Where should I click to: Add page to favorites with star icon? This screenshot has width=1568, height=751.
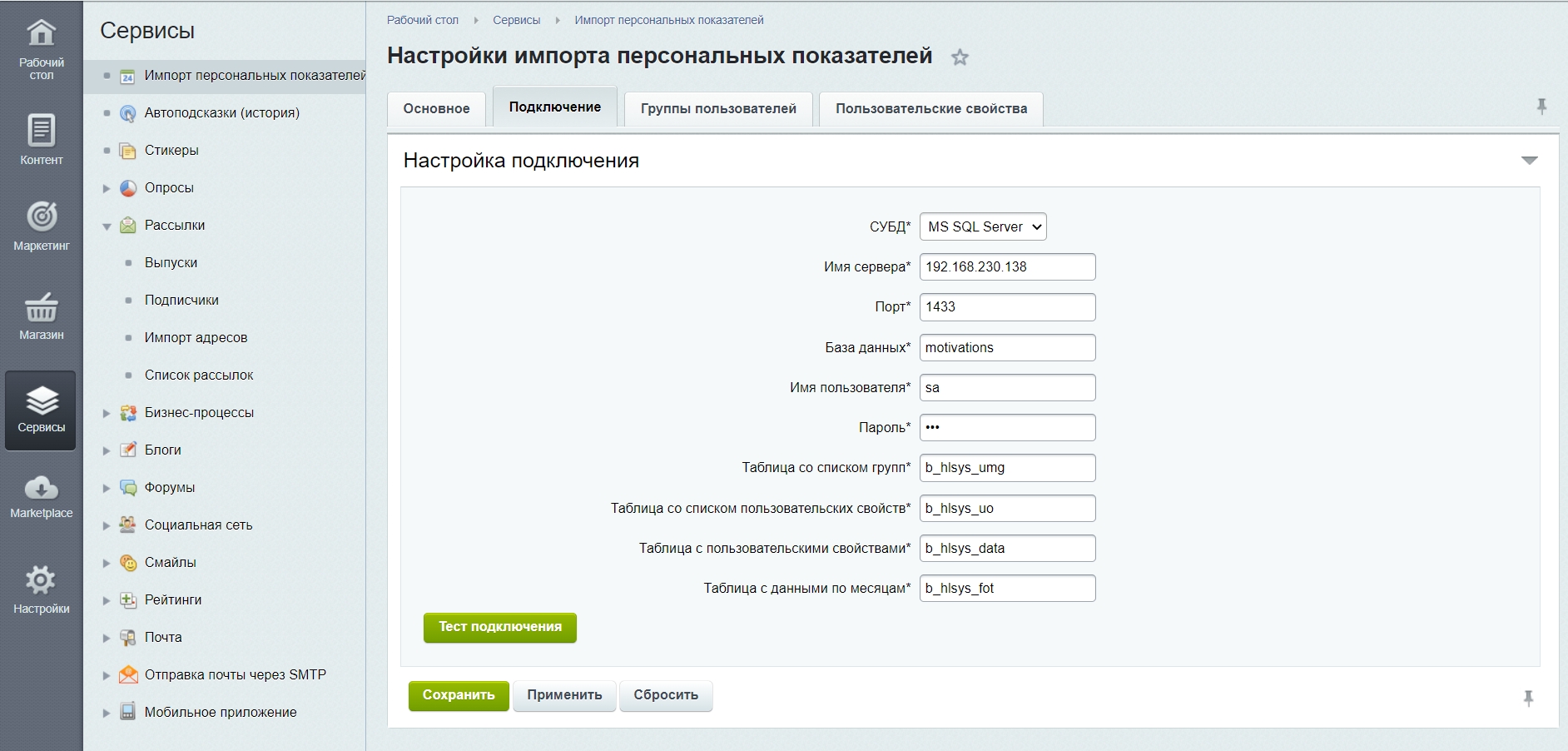[960, 57]
